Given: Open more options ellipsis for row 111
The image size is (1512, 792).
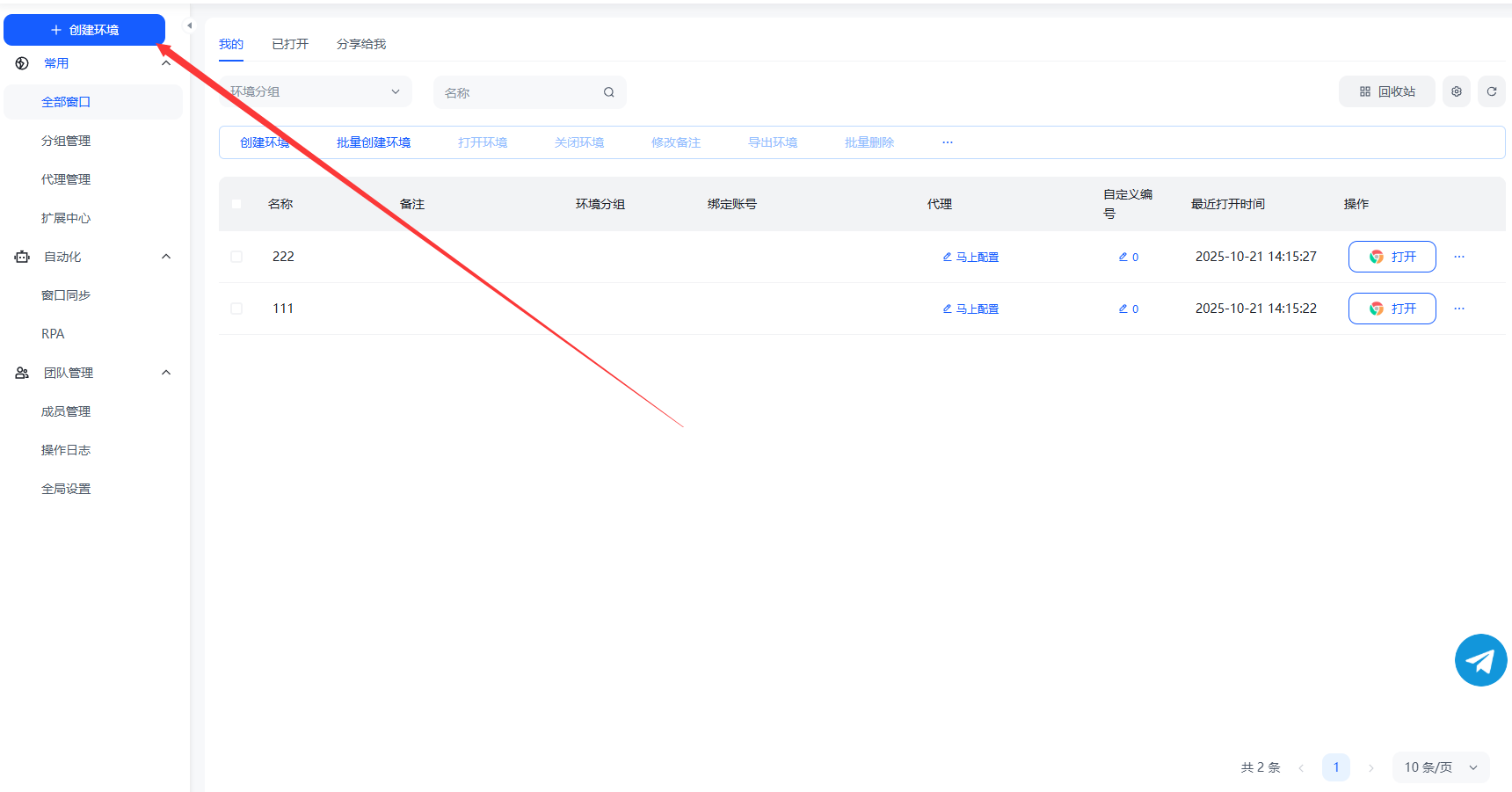Looking at the screenshot, I should point(1459,309).
